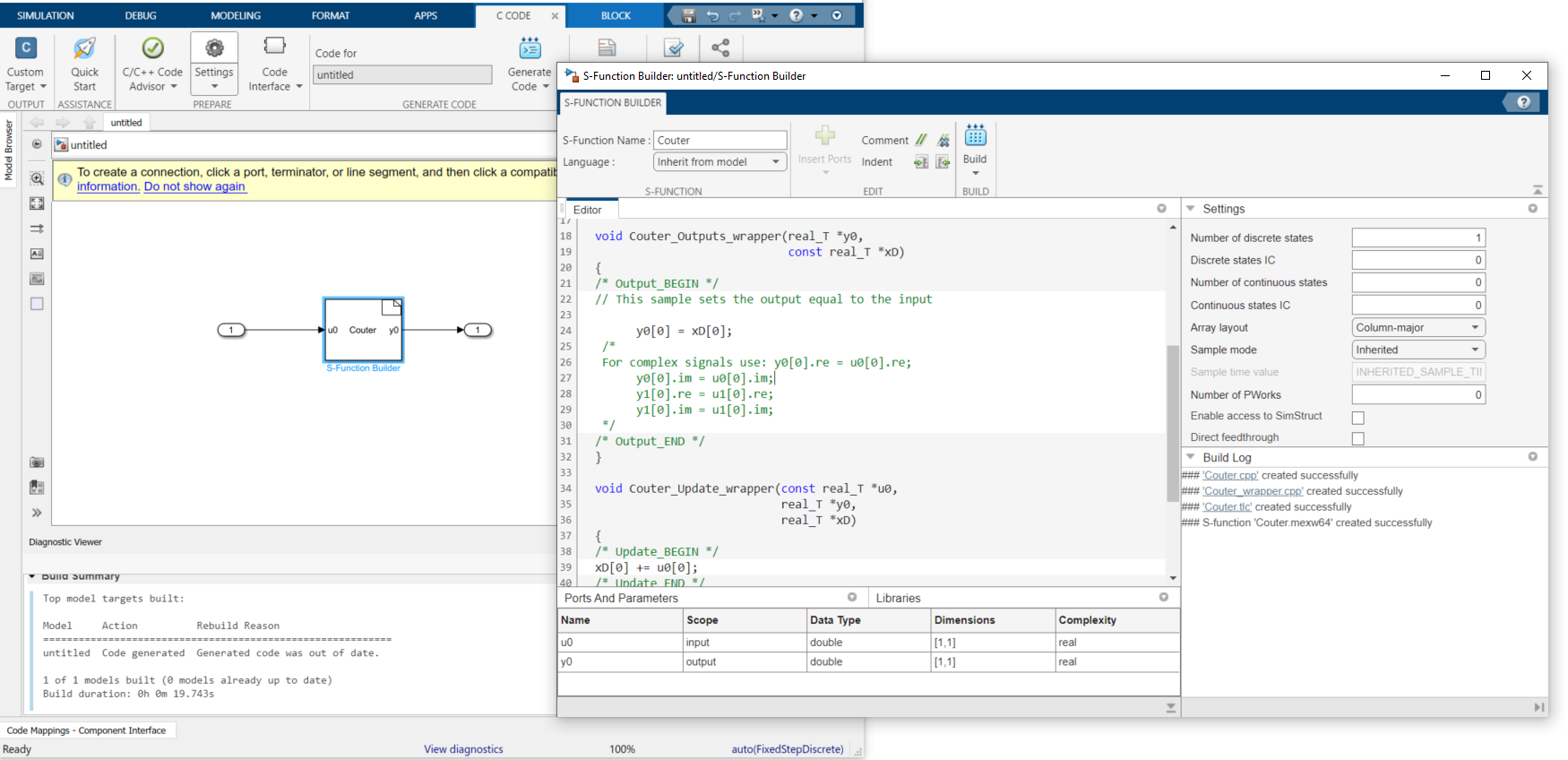
Task: Open the Code Mappings - Component Interface tab
Action: (x=87, y=730)
